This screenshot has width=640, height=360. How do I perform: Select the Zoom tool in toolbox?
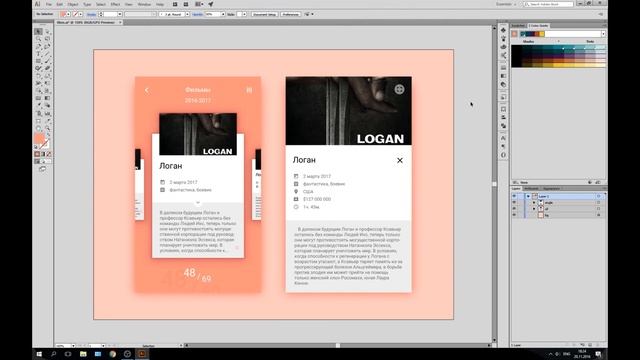[48, 128]
